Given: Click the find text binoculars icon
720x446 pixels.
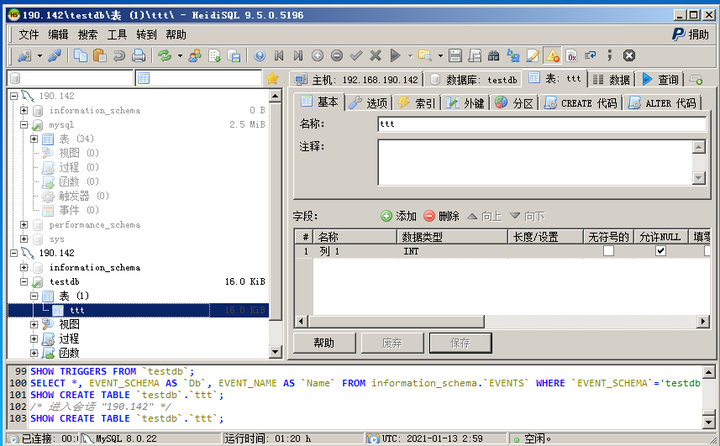Looking at the screenshot, I should pyautogui.click(x=494, y=56).
